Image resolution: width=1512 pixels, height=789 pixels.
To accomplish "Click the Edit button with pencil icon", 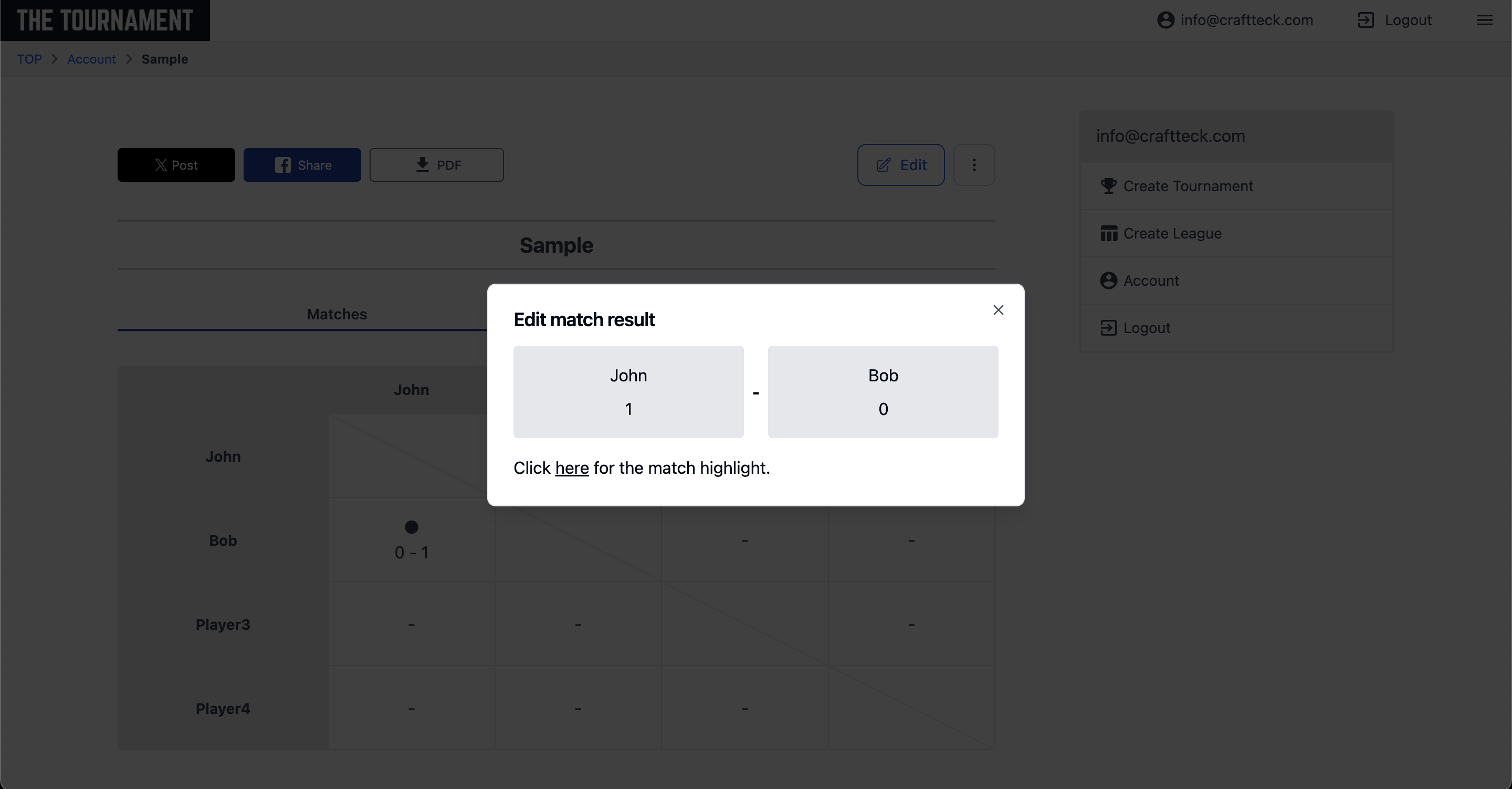I will tap(900, 165).
